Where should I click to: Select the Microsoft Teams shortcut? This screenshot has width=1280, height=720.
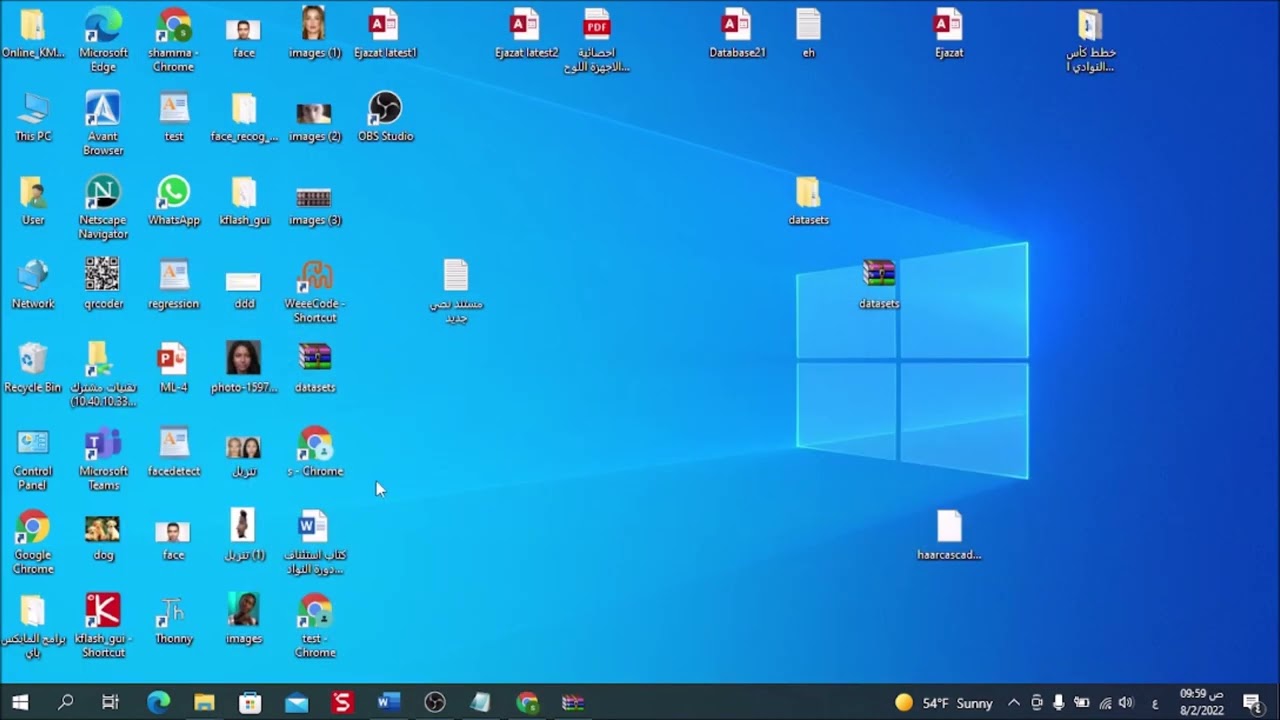point(103,459)
